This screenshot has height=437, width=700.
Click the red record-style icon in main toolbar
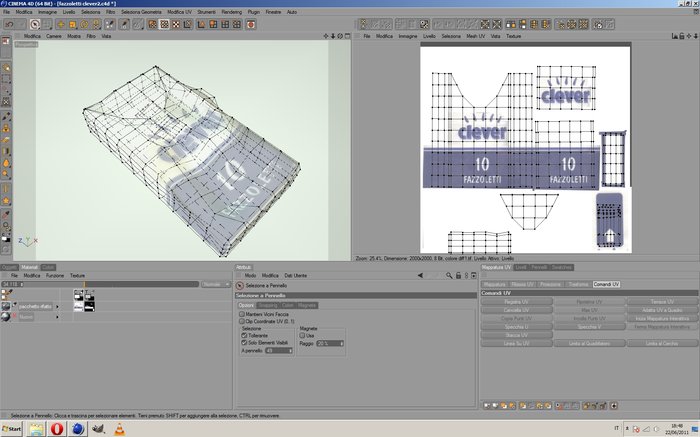coord(251,25)
